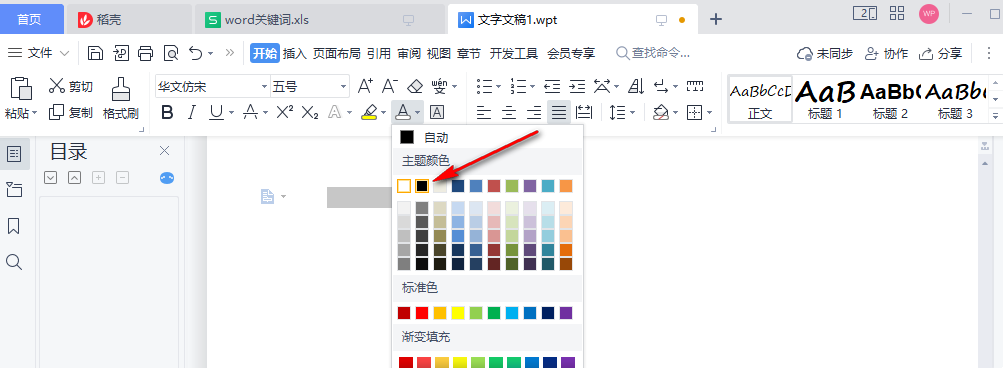Image resolution: width=1003 pixels, height=368 pixels.
Task: Choose 自动 (Automatic) font color
Action: pos(487,137)
